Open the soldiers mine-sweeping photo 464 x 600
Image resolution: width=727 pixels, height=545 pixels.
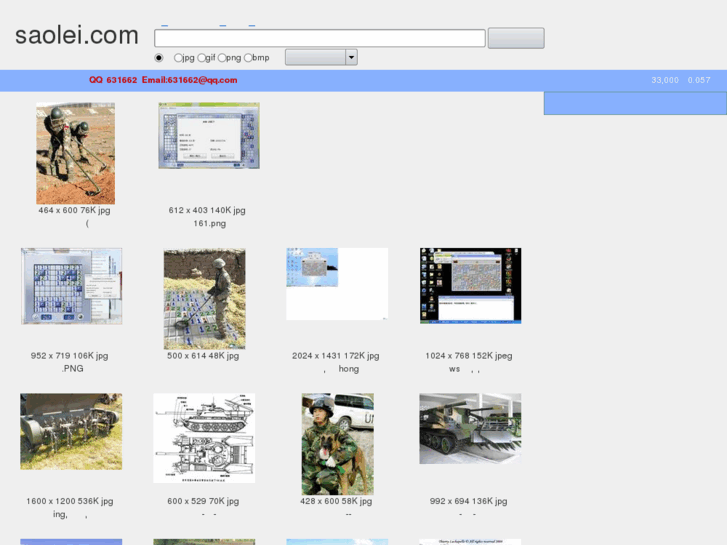tap(76, 154)
